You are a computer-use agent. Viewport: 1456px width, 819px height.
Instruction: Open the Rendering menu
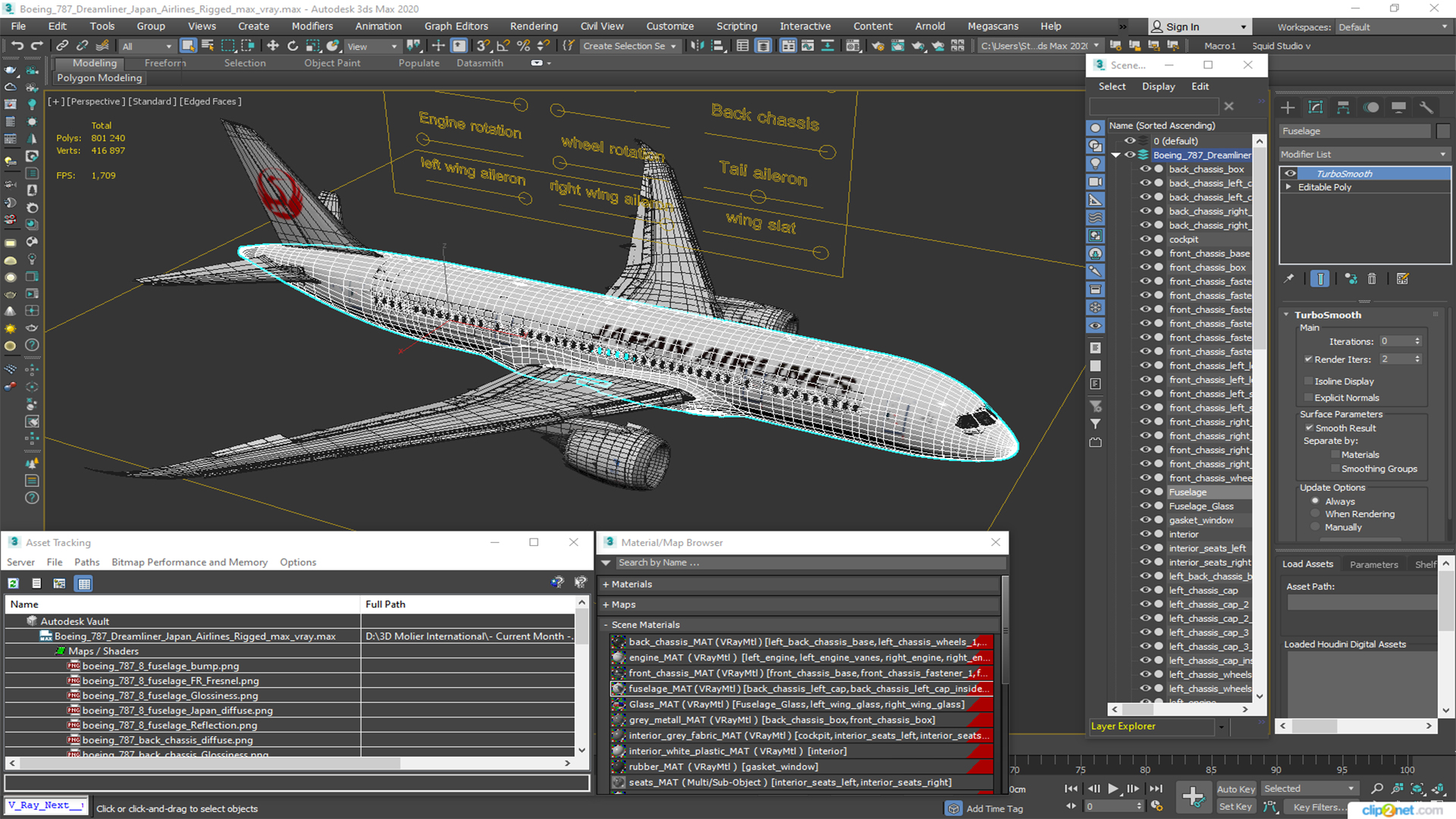point(534,27)
